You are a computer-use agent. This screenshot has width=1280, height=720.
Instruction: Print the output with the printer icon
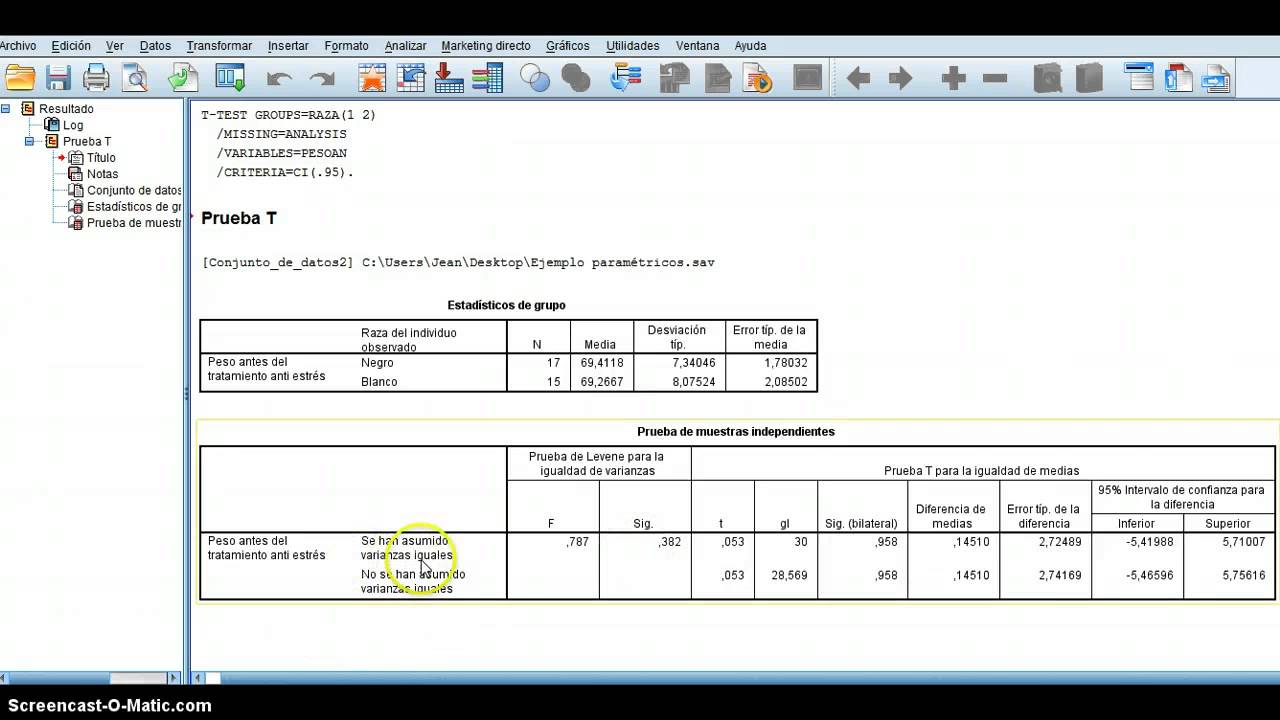[96, 77]
